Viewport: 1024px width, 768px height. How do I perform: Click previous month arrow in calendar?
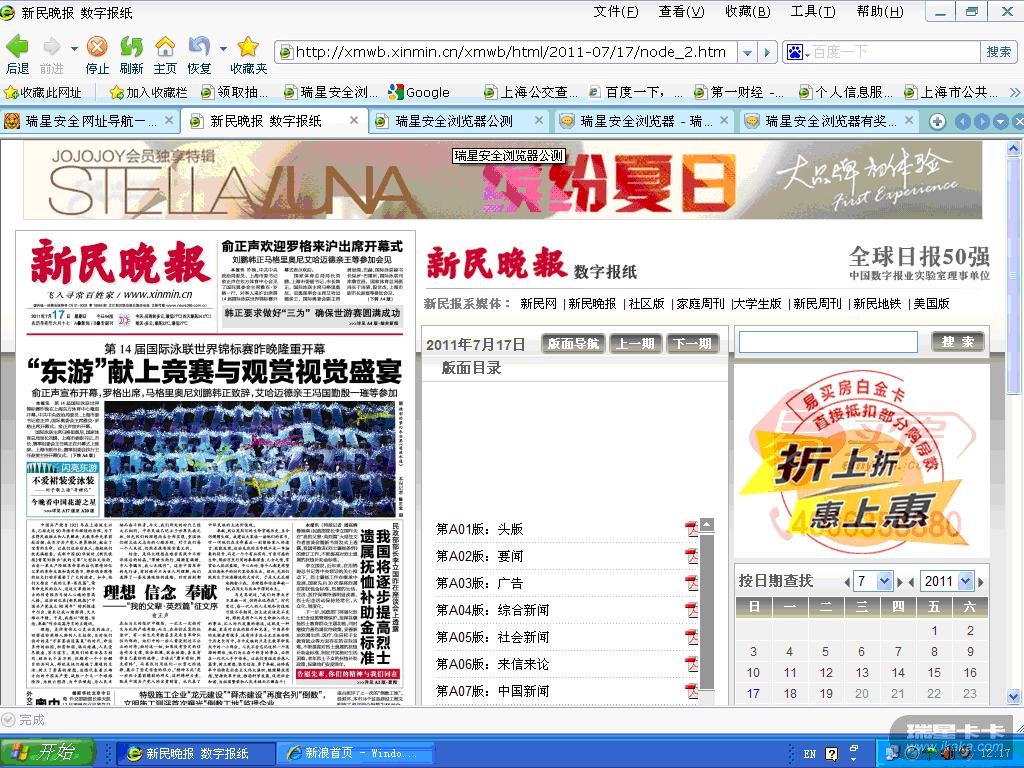pos(848,582)
